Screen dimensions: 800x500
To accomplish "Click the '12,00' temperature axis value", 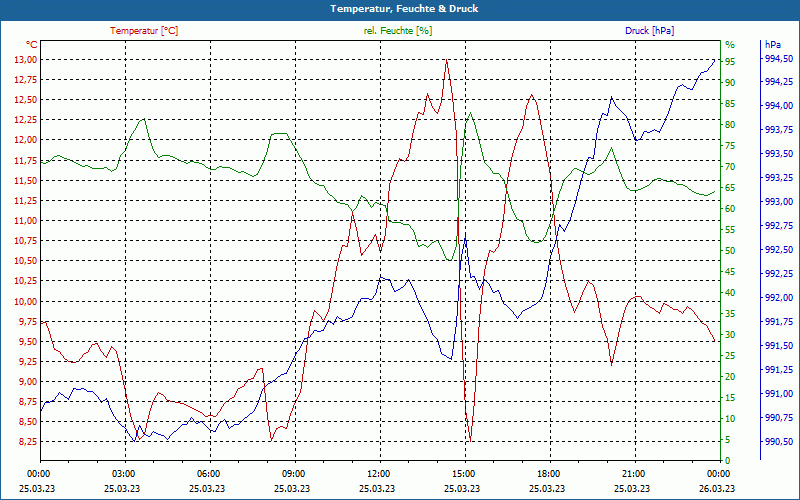I will [x=26, y=140].
